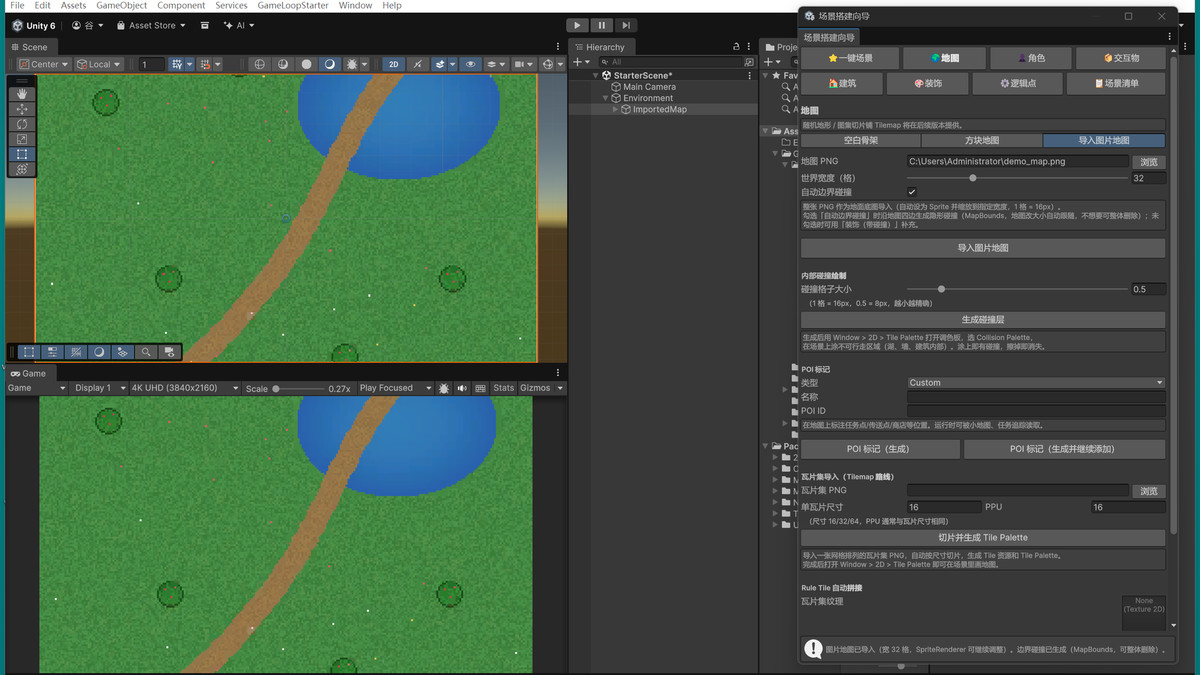
Task: Open the POI 类型 Custom dropdown
Action: click(x=1035, y=383)
